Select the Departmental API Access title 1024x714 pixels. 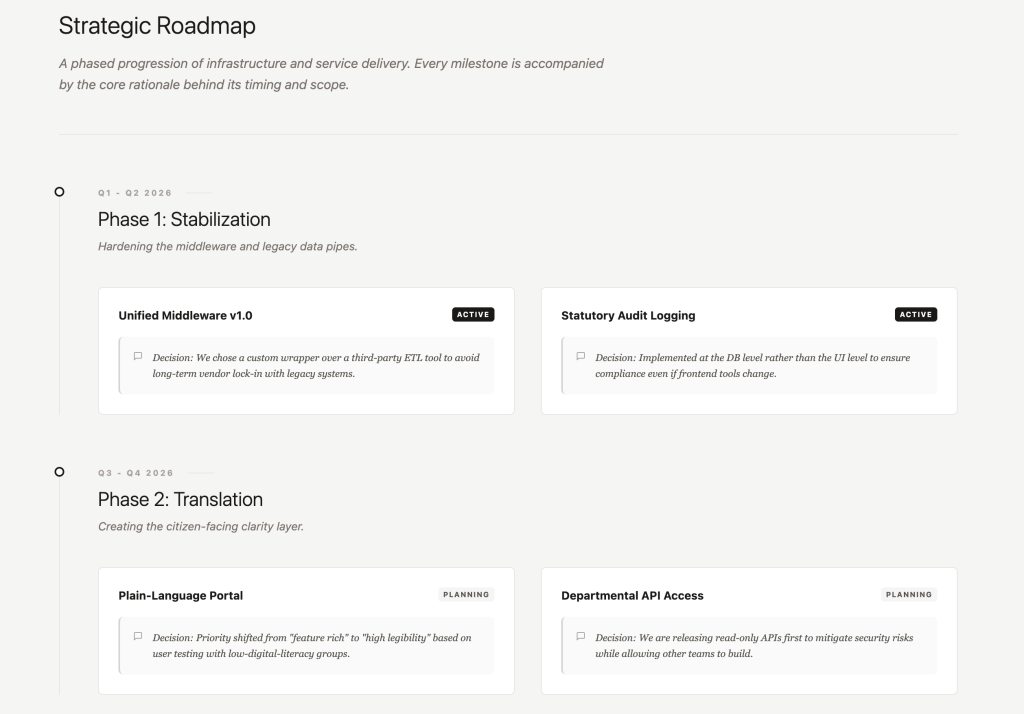[632, 595]
